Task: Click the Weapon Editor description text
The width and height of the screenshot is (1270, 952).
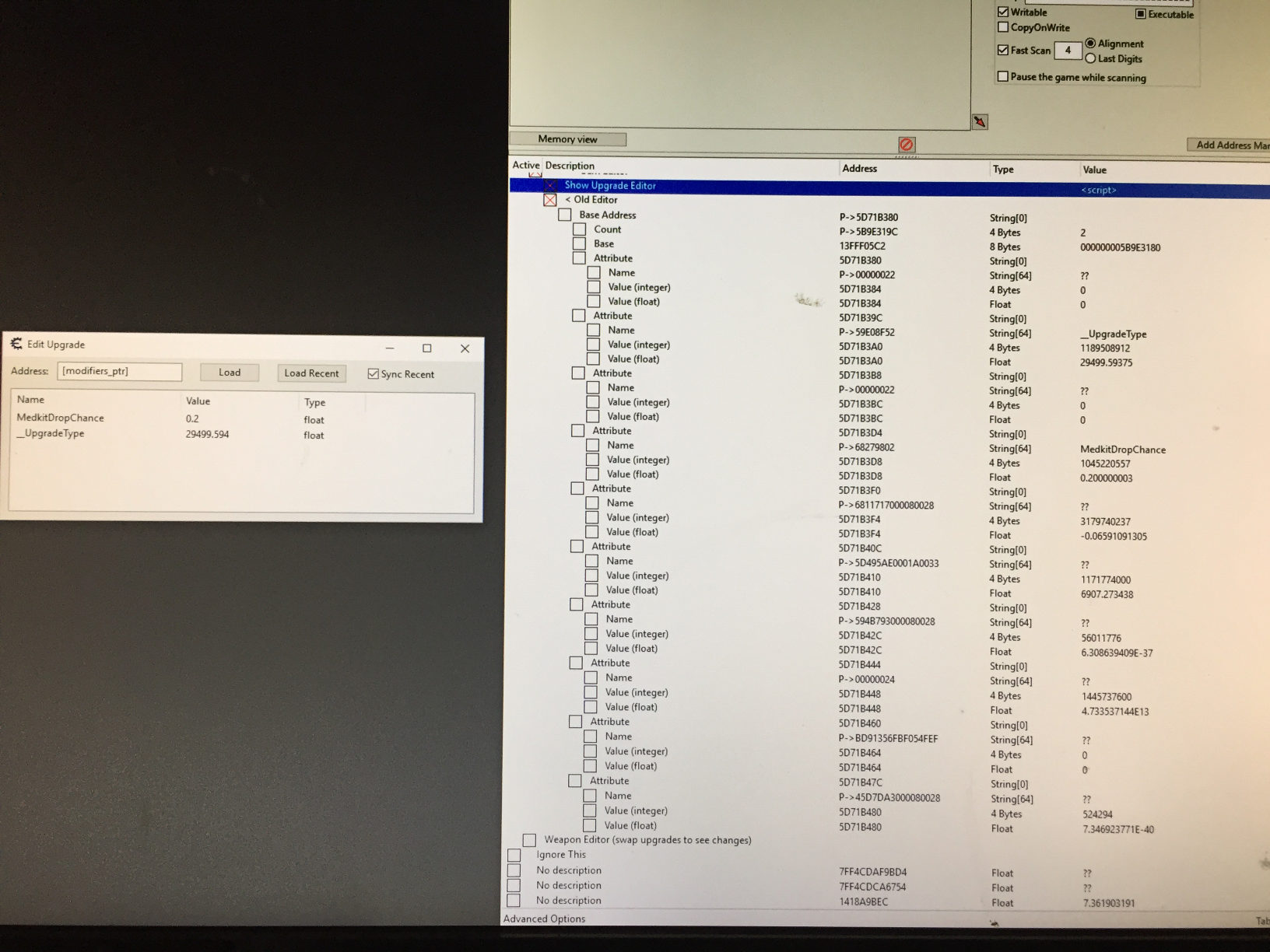Action: pyautogui.click(x=647, y=840)
